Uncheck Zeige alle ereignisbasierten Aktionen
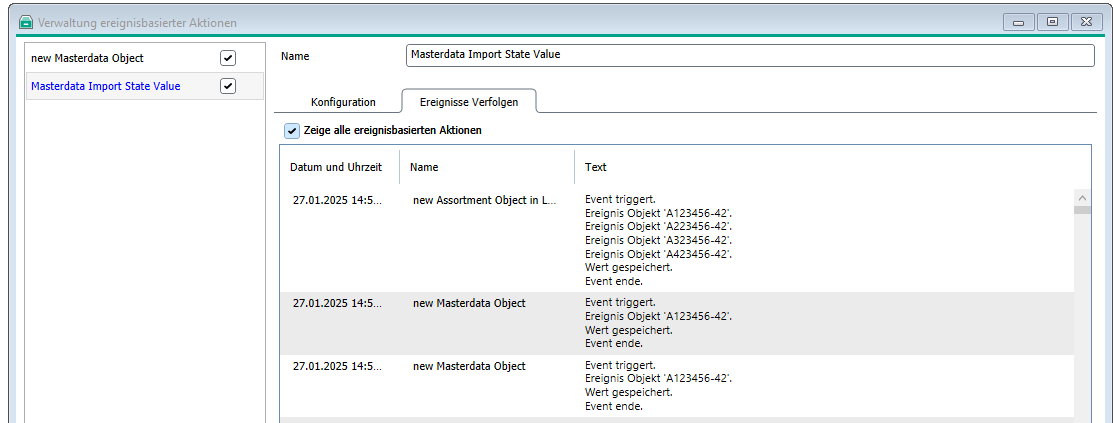This screenshot has height=423, width=1113. [x=292, y=130]
